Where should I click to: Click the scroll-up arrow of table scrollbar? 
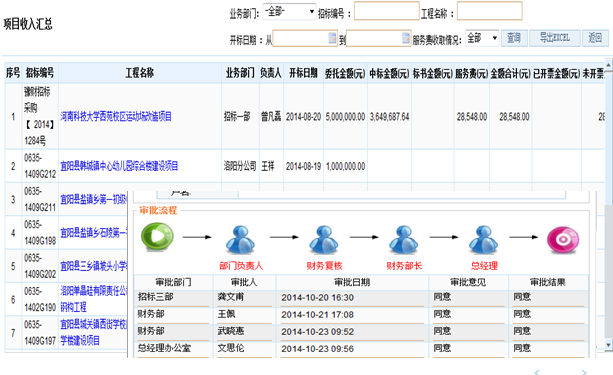[608, 64]
